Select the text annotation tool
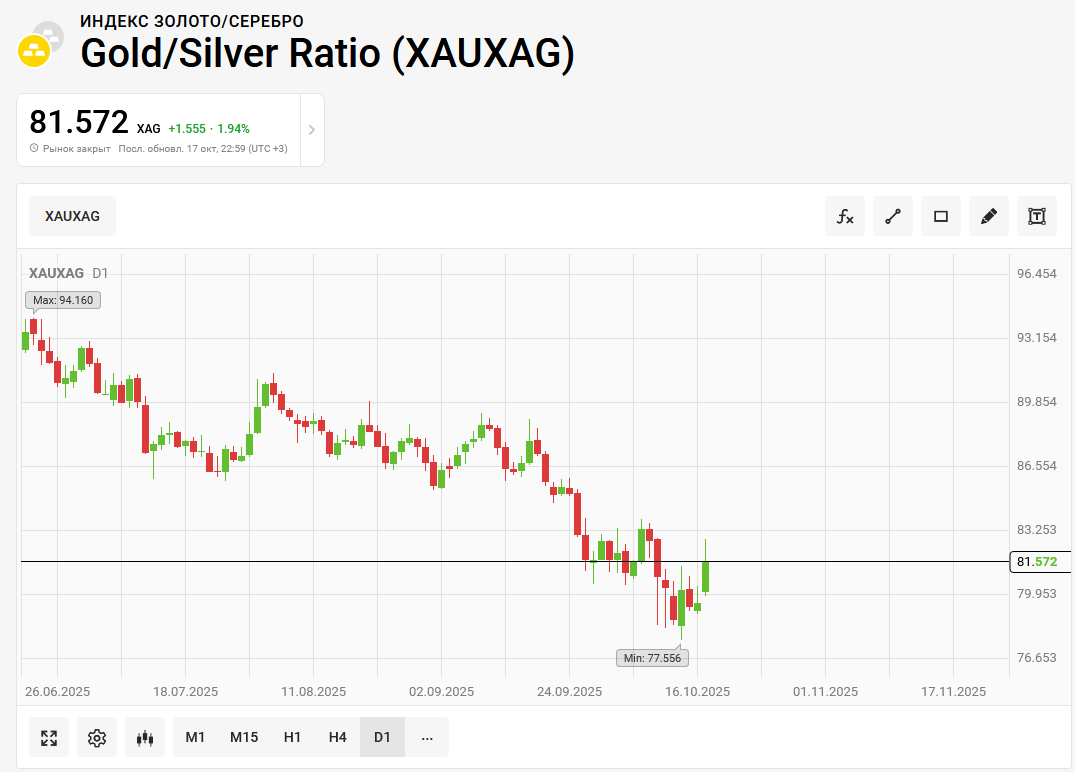Image resolution: width=1075 pixels, height=772 pixels. tap(1037, 216)
